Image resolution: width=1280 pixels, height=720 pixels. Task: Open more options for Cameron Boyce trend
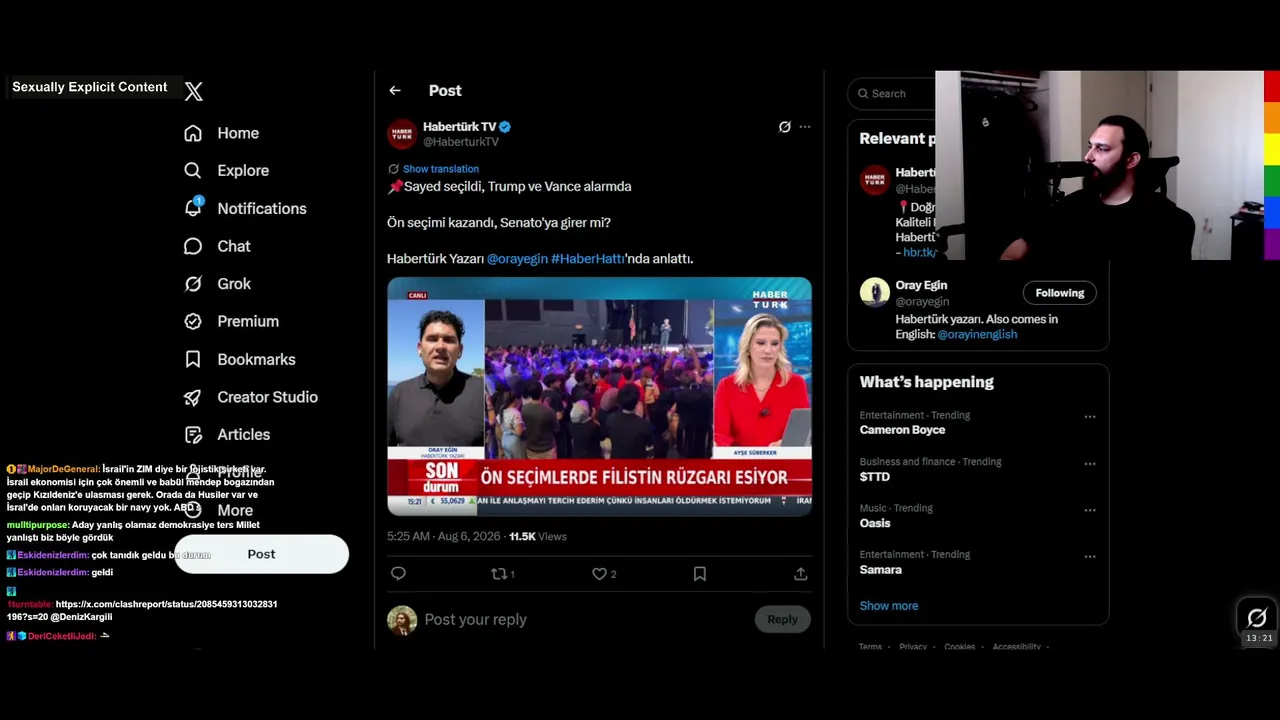(1090, 417)
